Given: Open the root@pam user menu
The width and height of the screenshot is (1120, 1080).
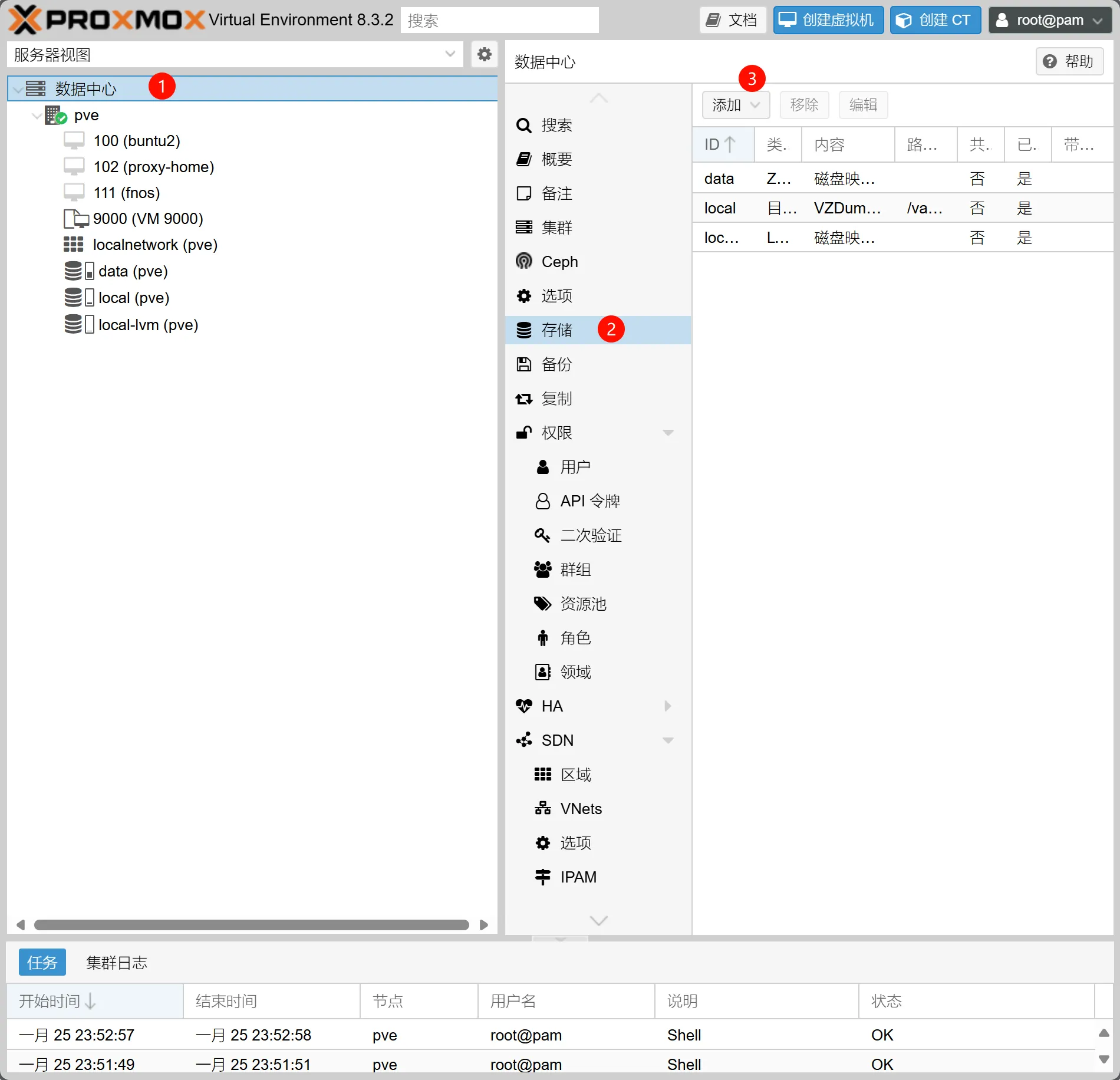Looking at the screenshot, I should point(1049,20).
